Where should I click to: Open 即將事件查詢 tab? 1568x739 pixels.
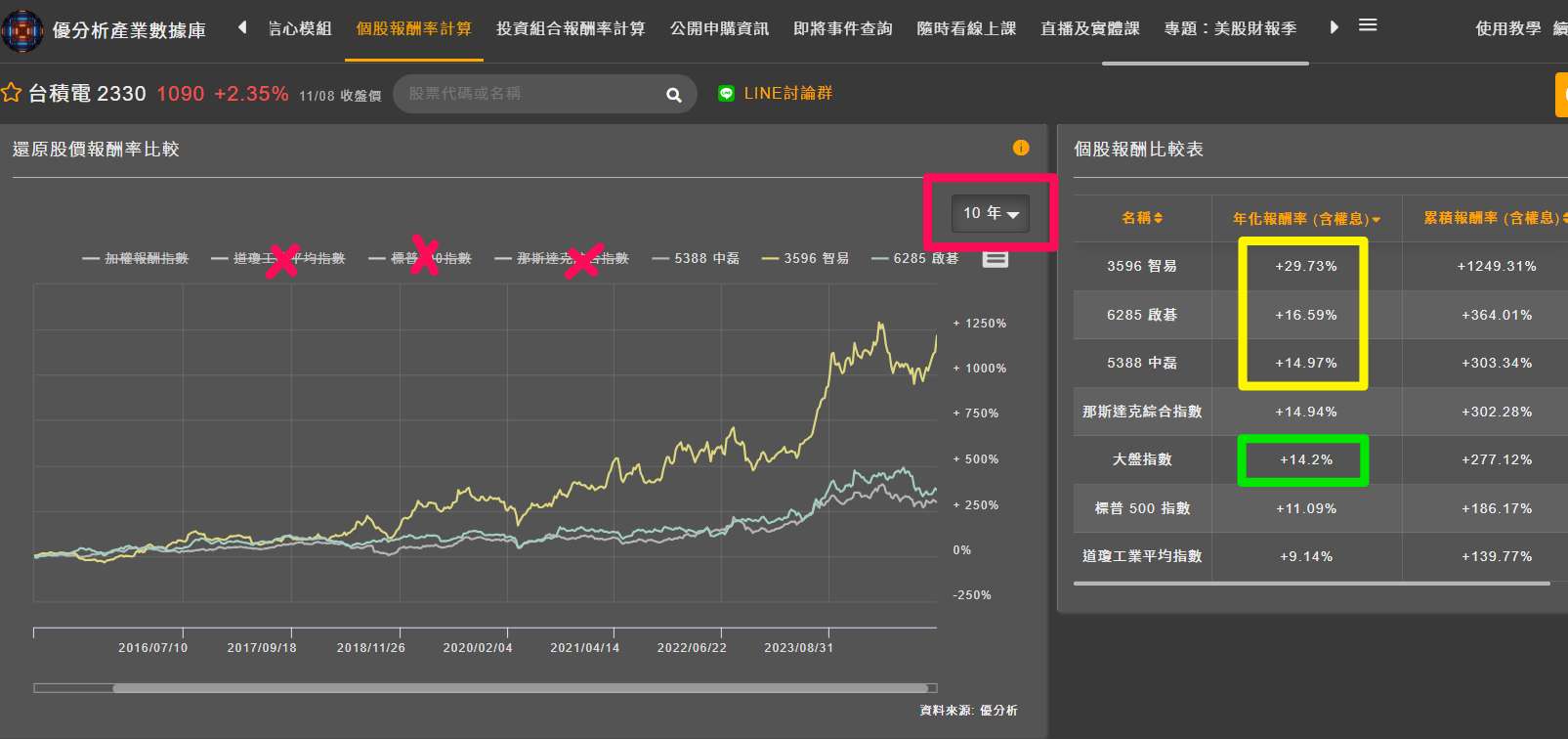click(x=842, y=28)
